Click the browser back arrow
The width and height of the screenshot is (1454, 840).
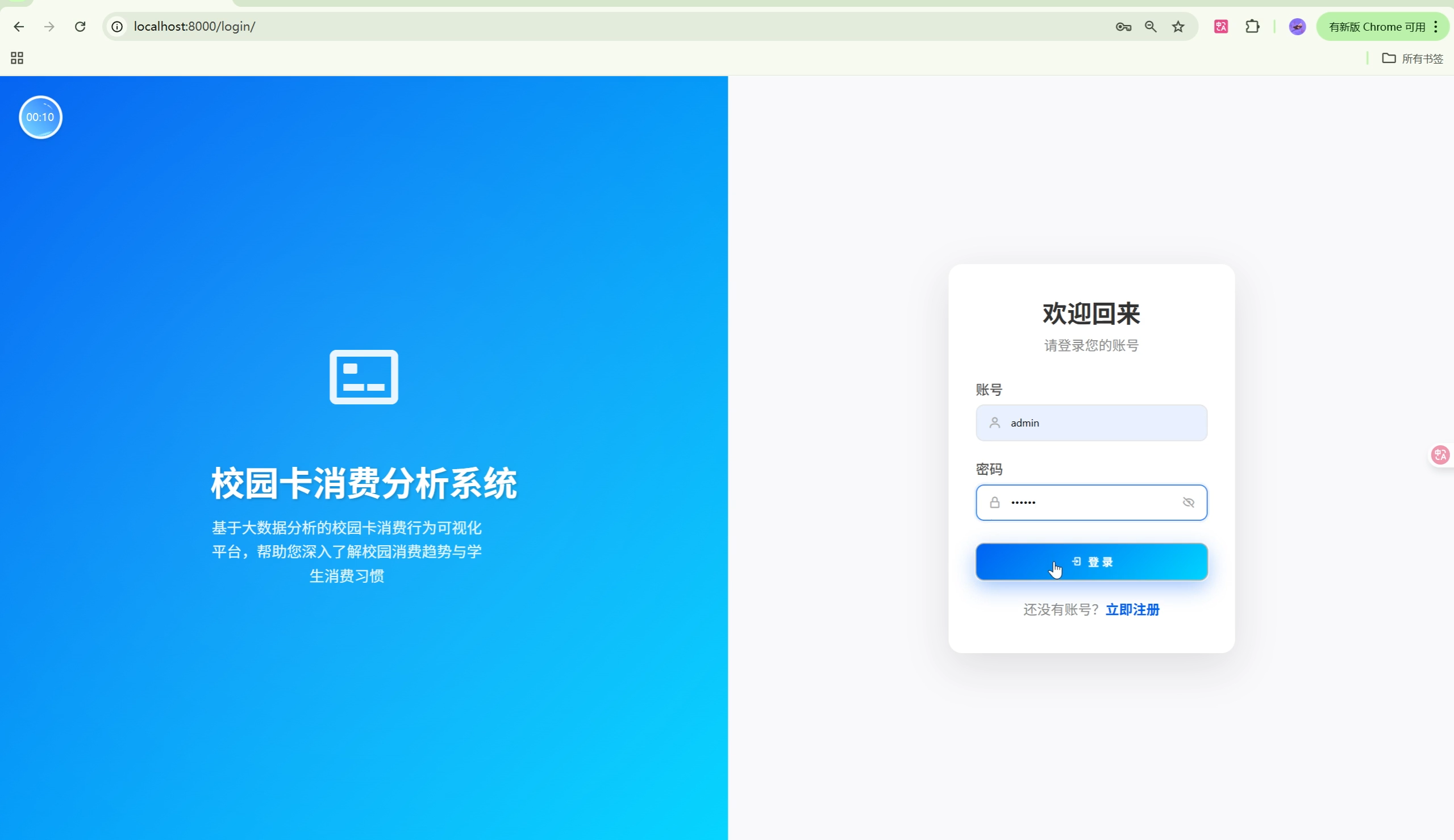(18, 27)
